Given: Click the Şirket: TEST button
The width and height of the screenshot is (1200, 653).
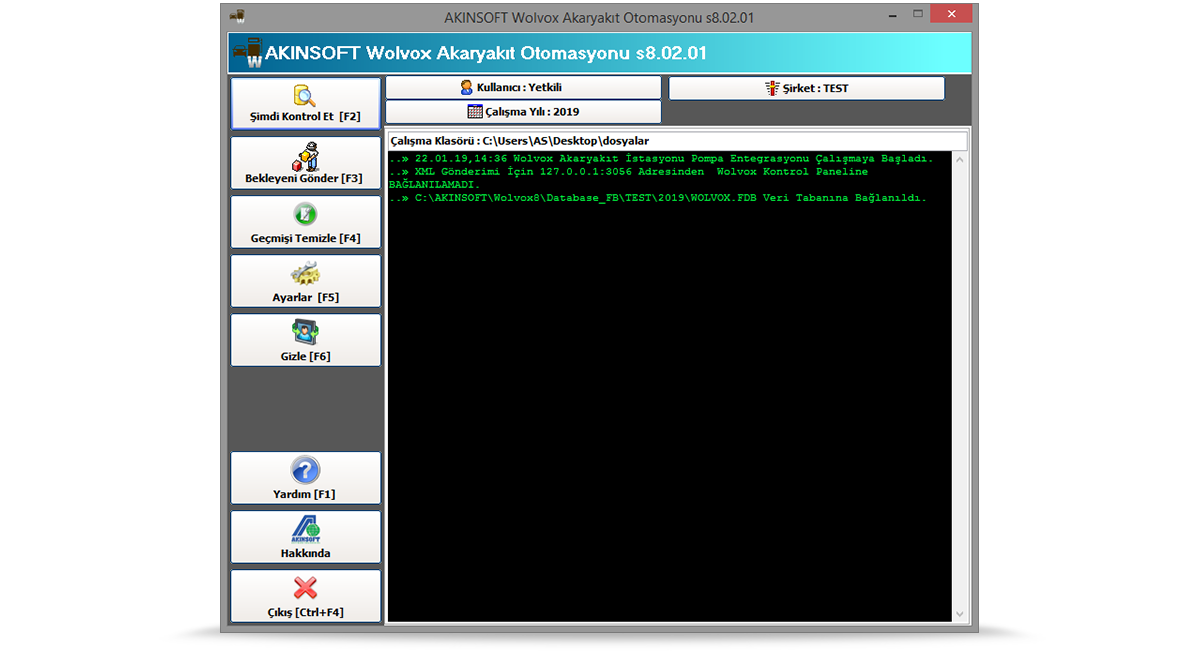Looking at the screenshot, I should pos(806,88).
